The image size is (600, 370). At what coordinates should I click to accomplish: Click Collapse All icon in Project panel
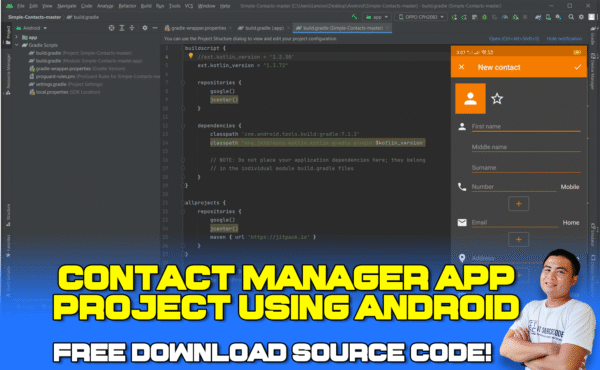pos(132,28)
